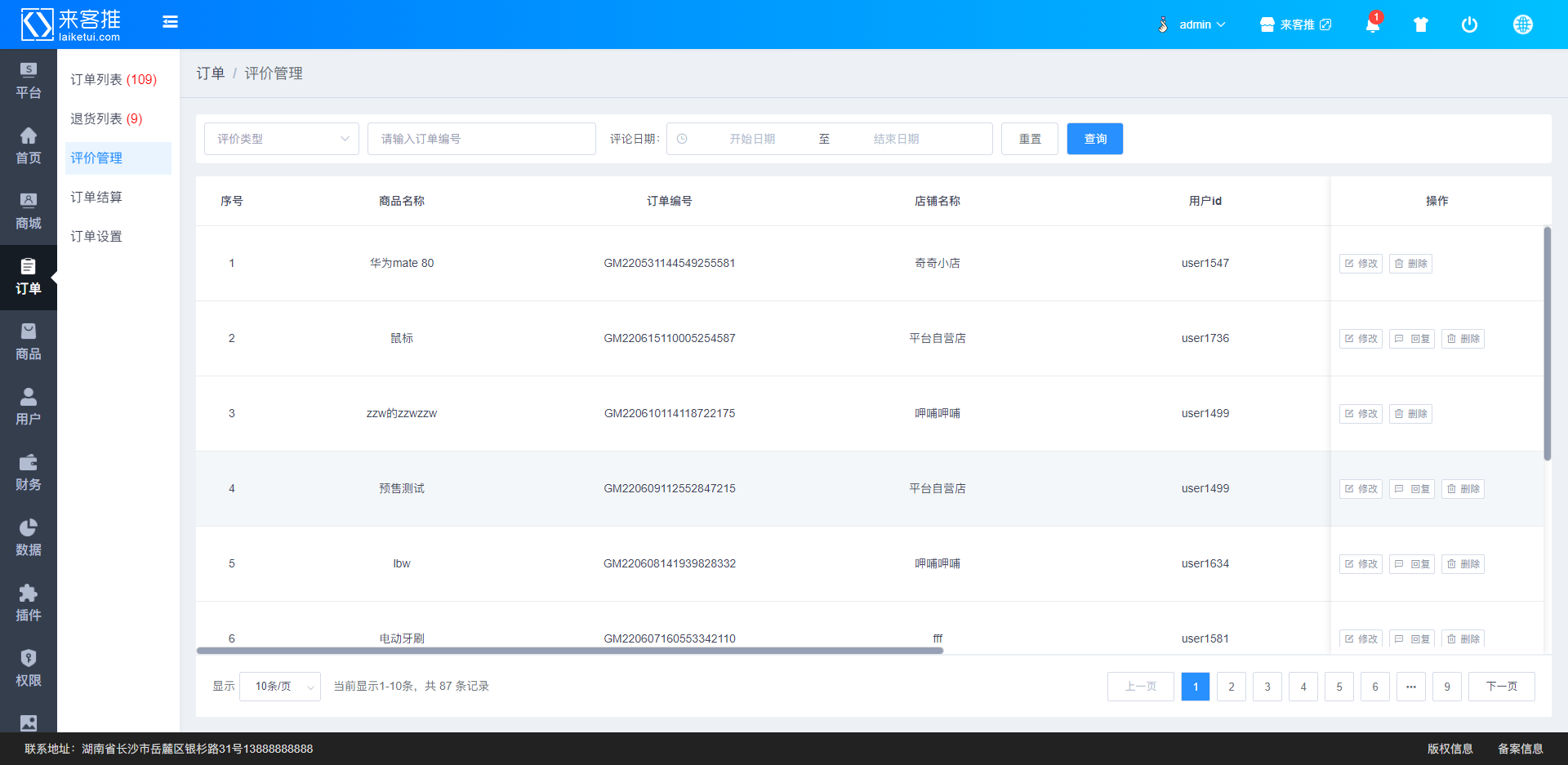Viewport: 1568px width, 765px height.
Task: Edit review for 华为mate 80 row
Action: pyautogui.click(x=1361, y=264)
